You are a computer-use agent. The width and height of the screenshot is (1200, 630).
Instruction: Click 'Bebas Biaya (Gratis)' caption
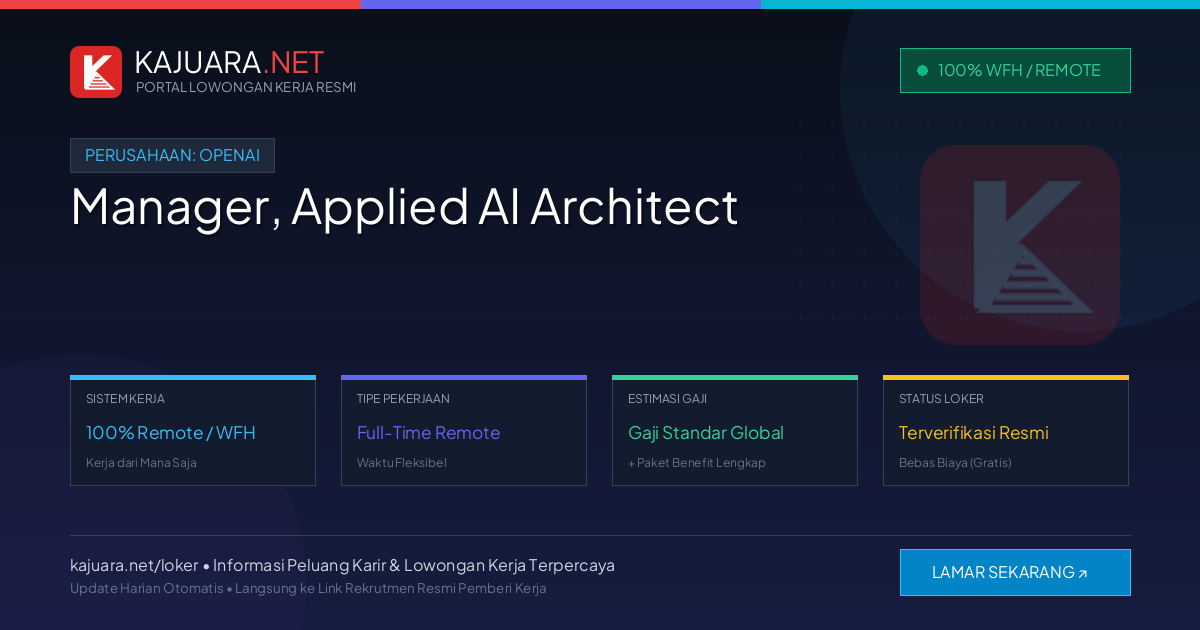click(x=955, y=463)
